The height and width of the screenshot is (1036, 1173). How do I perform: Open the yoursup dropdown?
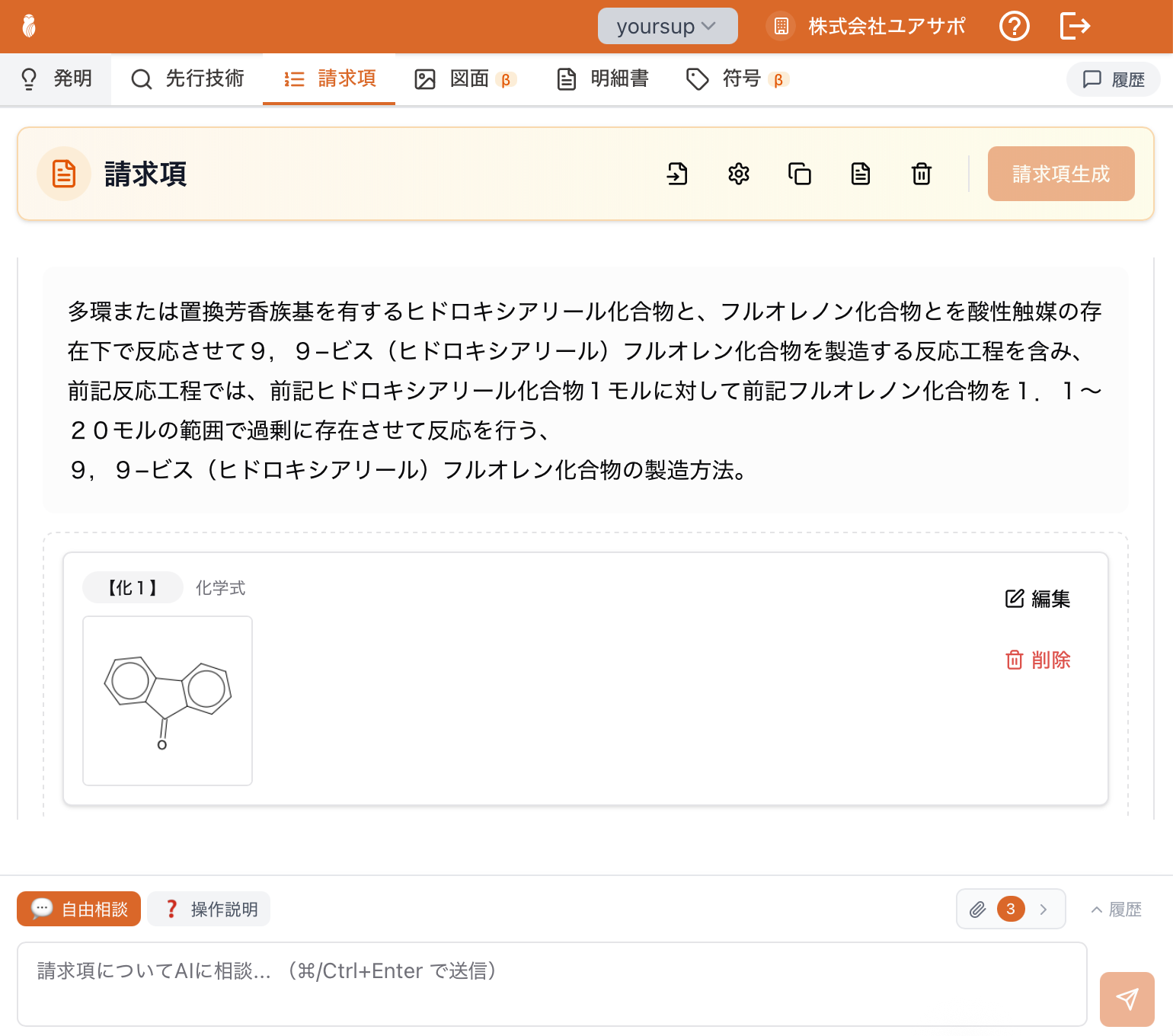tap(667, 26)
